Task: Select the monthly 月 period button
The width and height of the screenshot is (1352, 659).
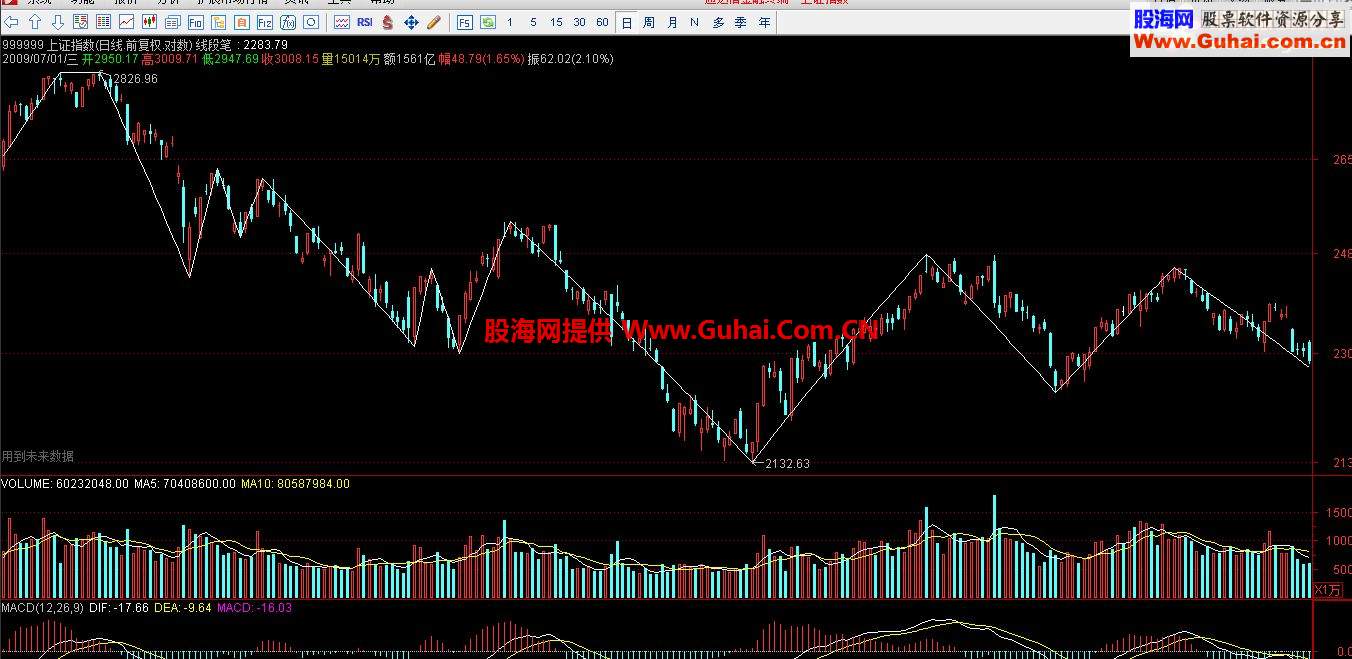Action: pyautogui.click(x=672, y=22)
